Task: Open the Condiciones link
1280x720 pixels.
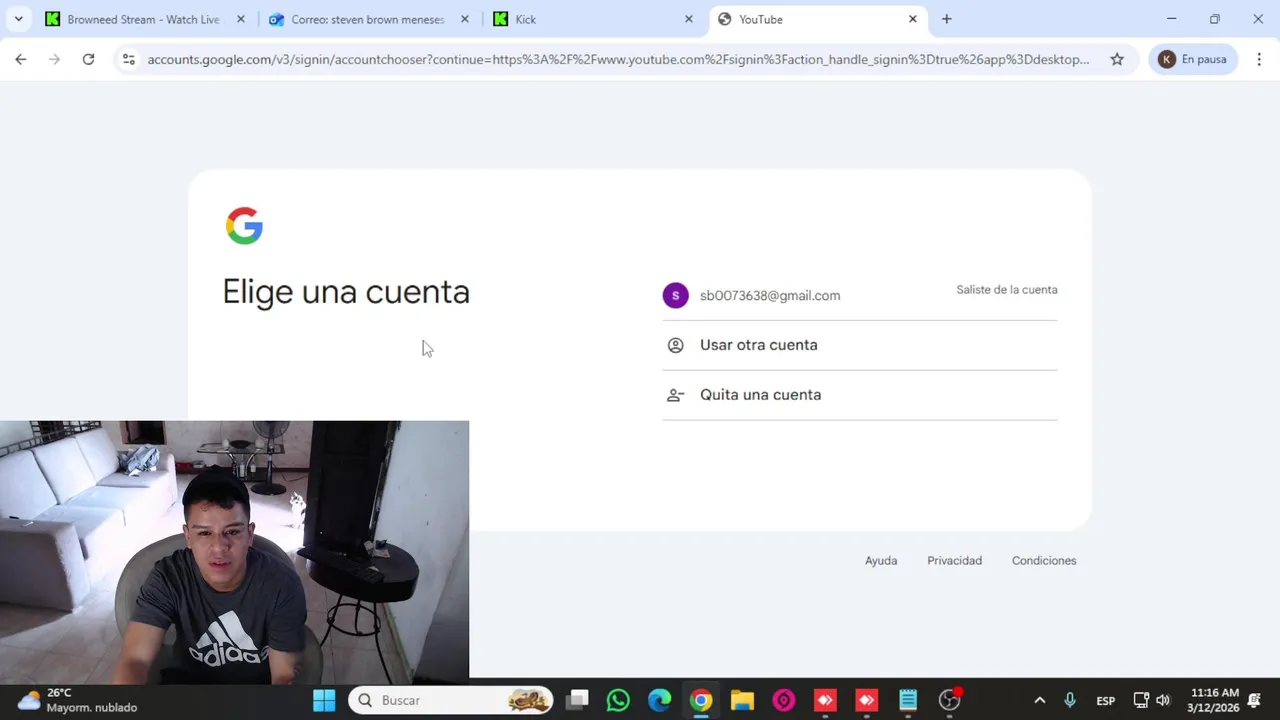Action: click(x=1044, y=561)
